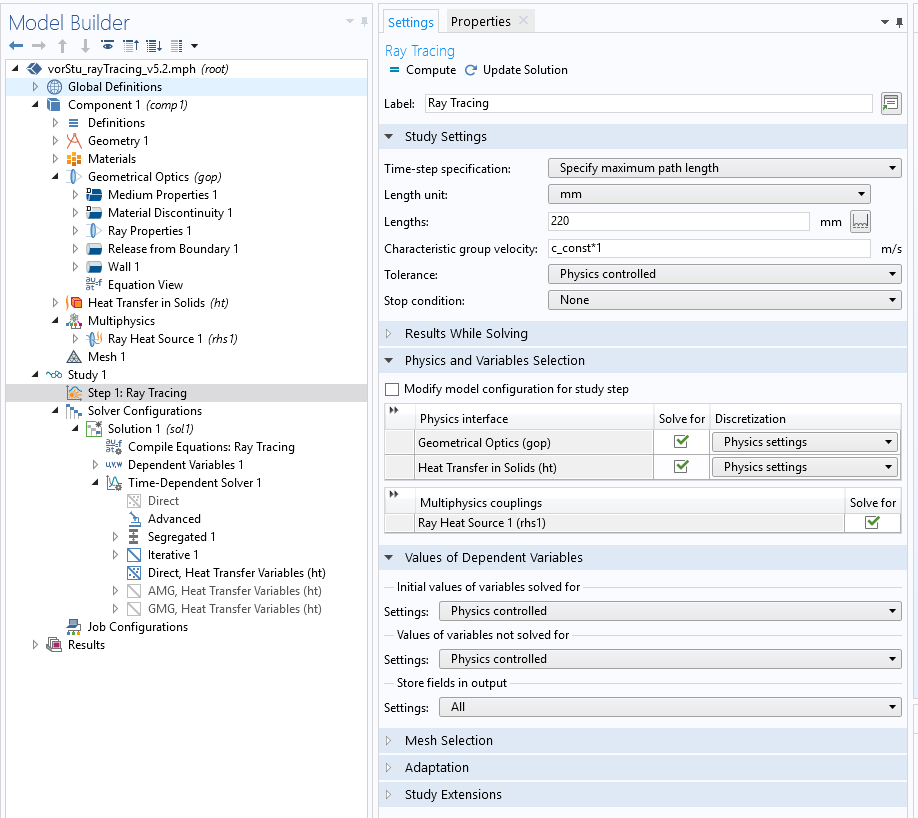Enable Modify model configuration for study step

click(392, 389)
